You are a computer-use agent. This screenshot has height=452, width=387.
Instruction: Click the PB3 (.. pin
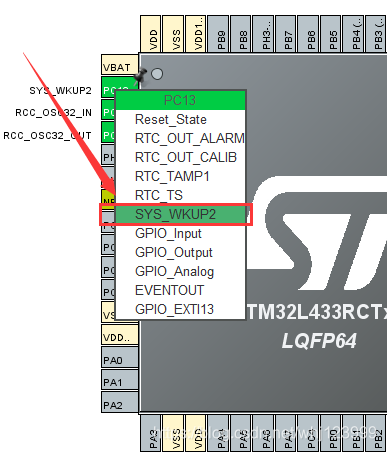click(x=375, y=34)
